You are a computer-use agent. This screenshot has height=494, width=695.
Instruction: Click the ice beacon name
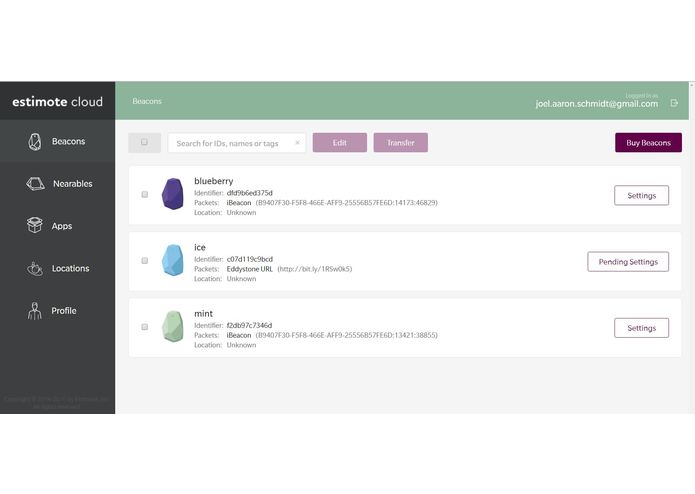200,247
